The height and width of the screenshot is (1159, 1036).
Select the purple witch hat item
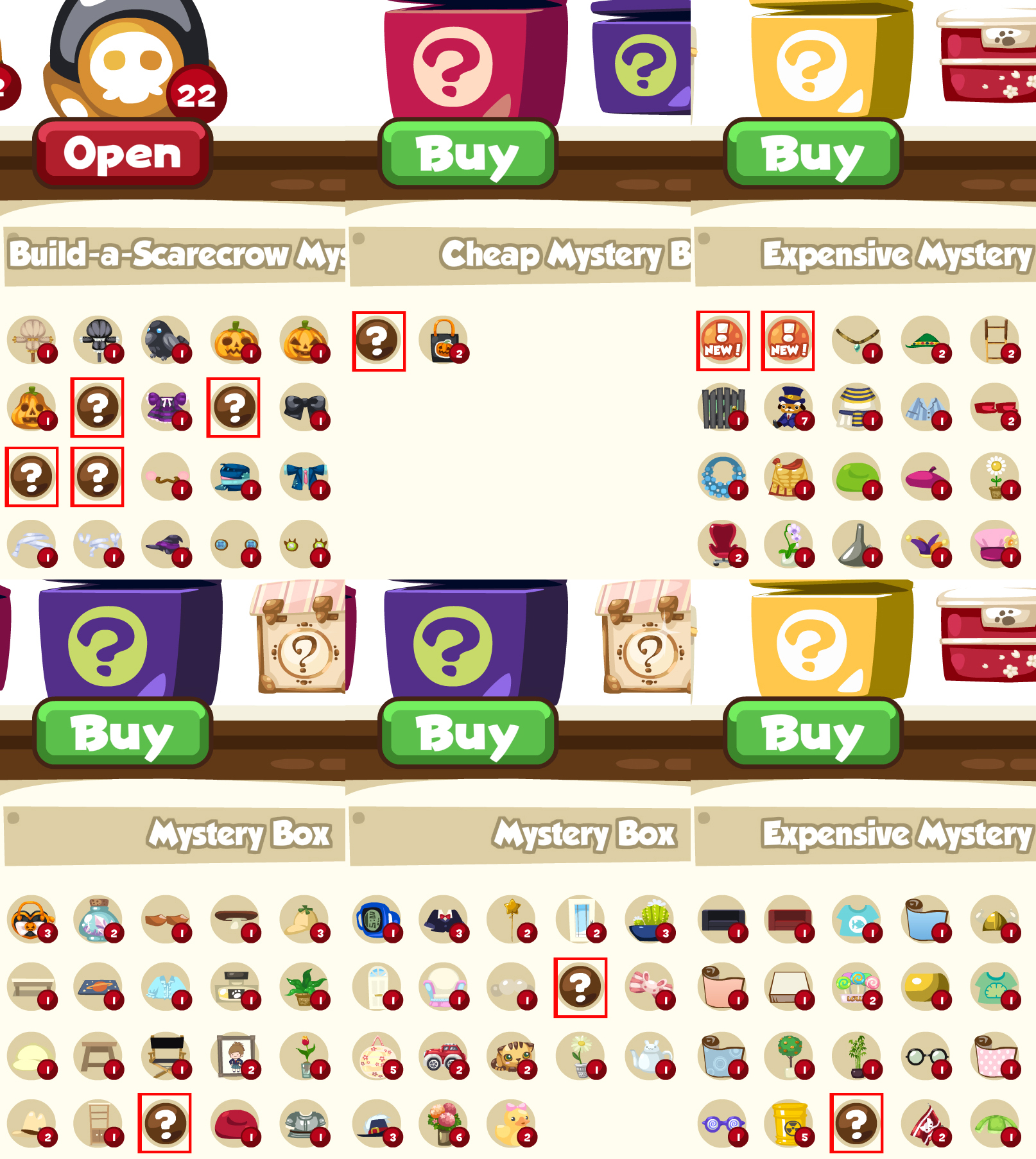coord(167,544)
